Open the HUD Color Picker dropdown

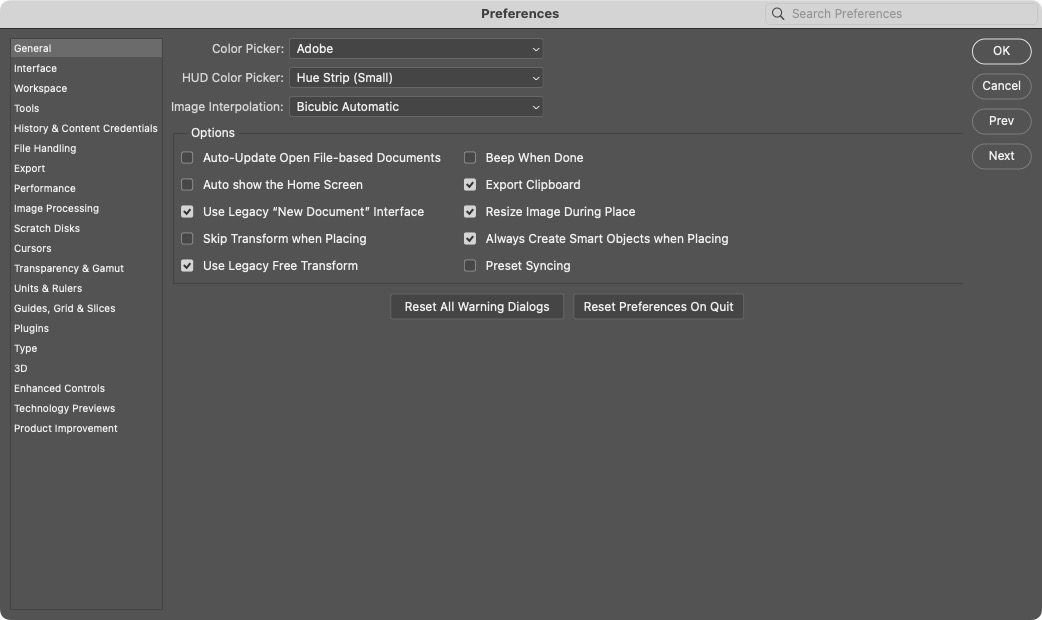coord(416,77)
